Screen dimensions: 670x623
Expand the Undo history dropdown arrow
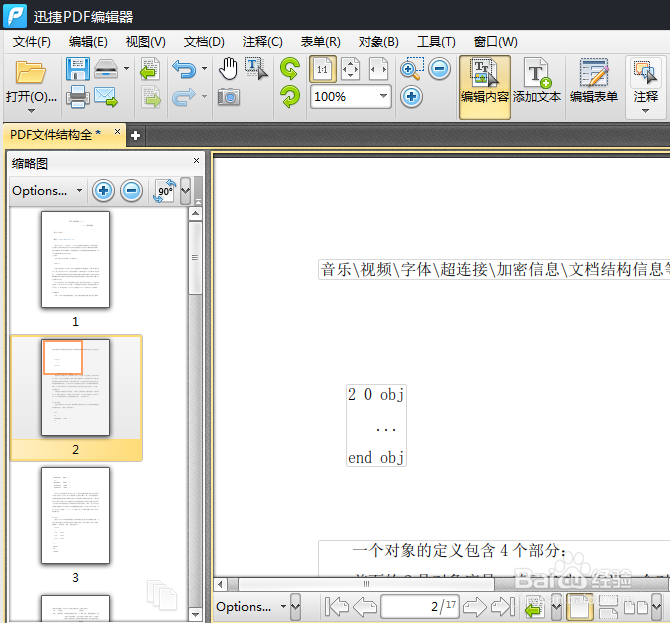[x=205, y=68]
